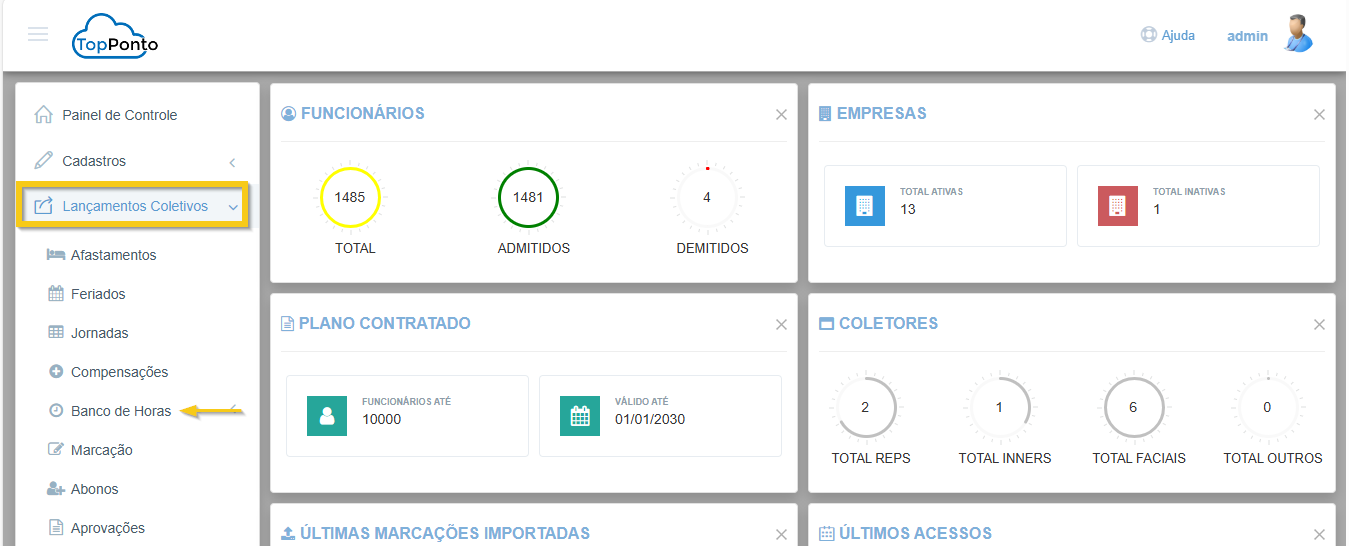Viewport: 1349px width, 546px height.
Task: Close the Funcionários panel
Action: pyautogui.click(x=781, y=115)
